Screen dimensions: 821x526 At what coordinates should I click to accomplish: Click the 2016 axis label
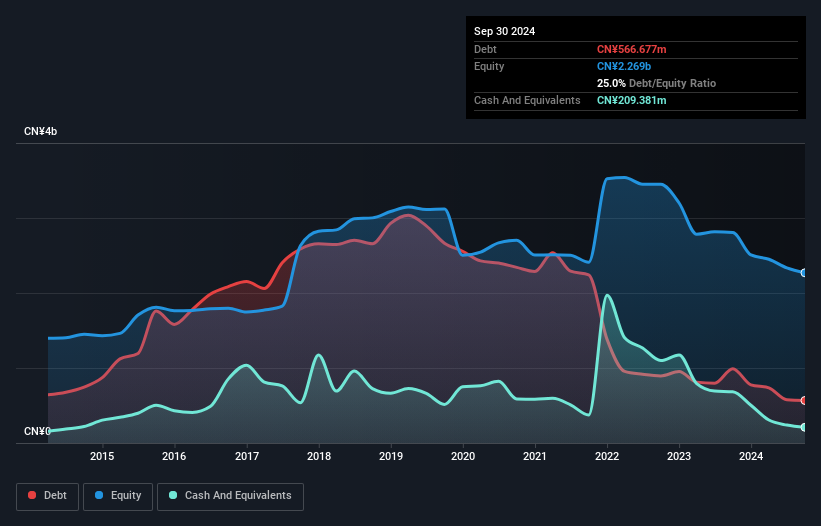[174, 456]
